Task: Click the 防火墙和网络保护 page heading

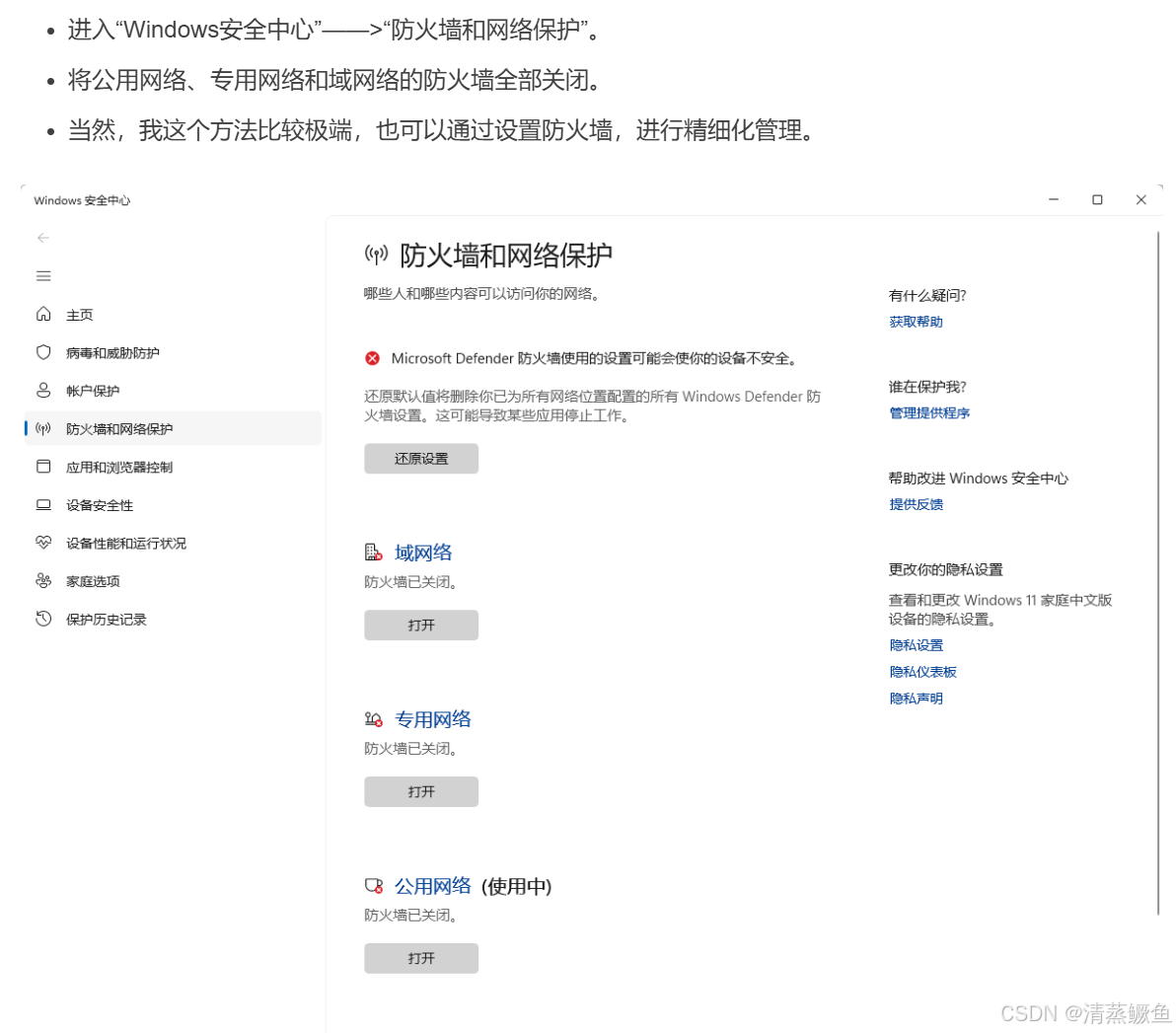Action: 505,256
